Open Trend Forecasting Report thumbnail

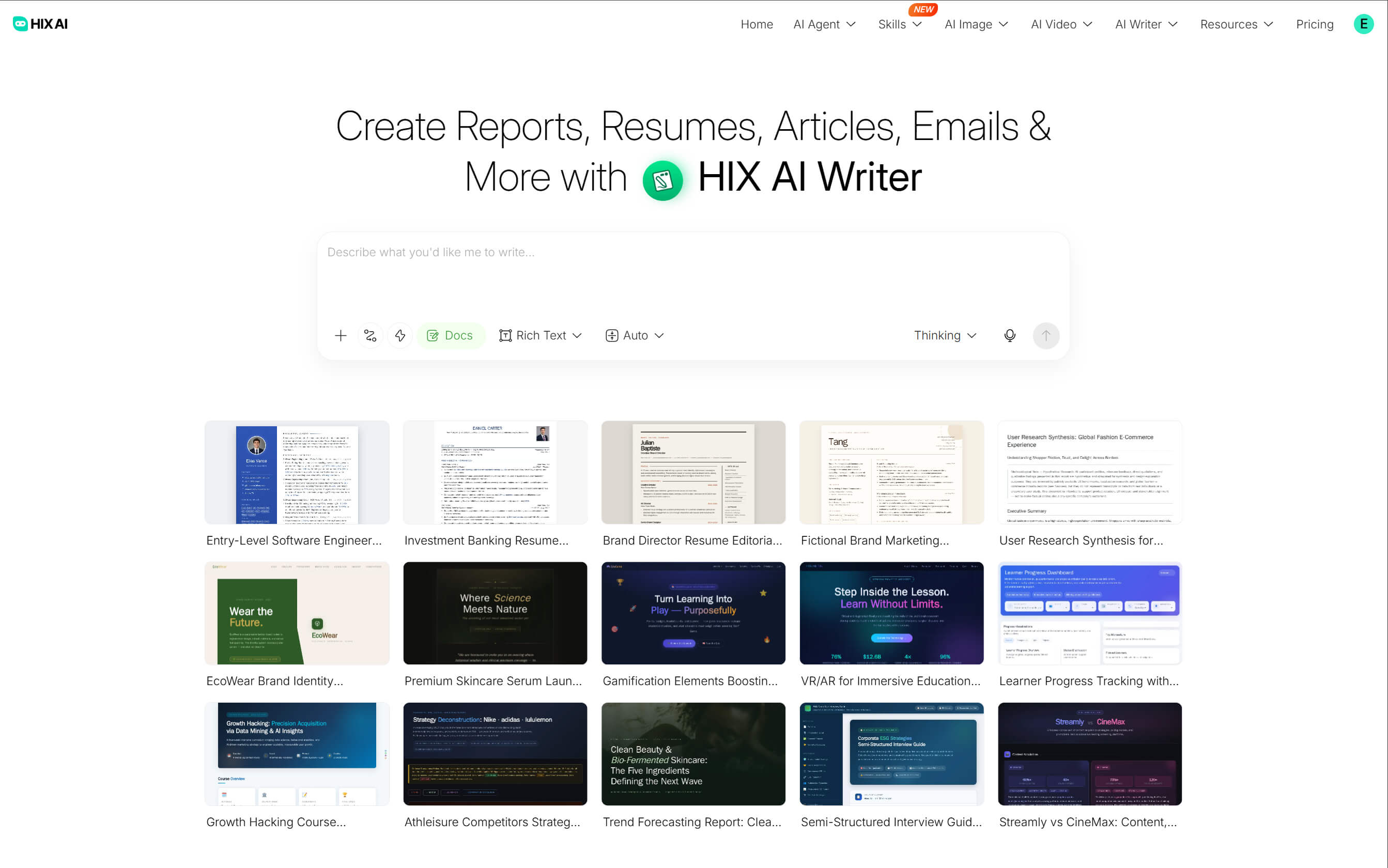point(693,754)
